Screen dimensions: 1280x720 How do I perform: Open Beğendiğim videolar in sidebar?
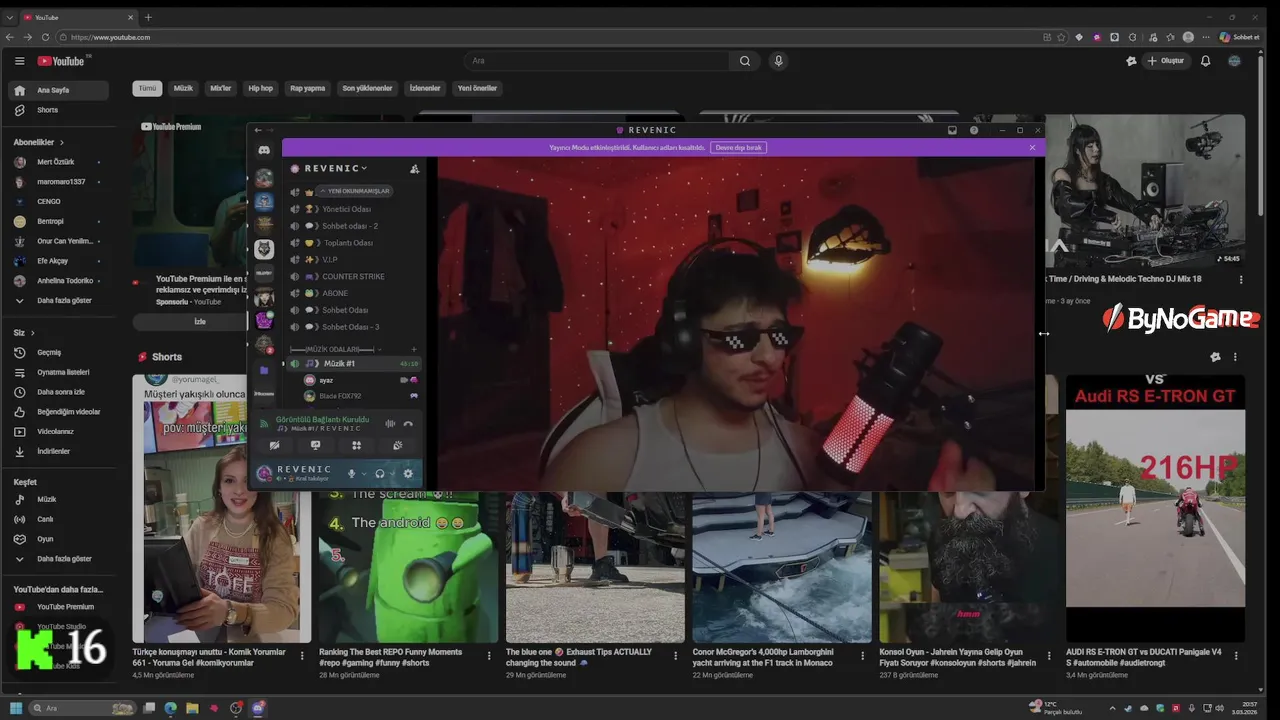tap(59, 412)
